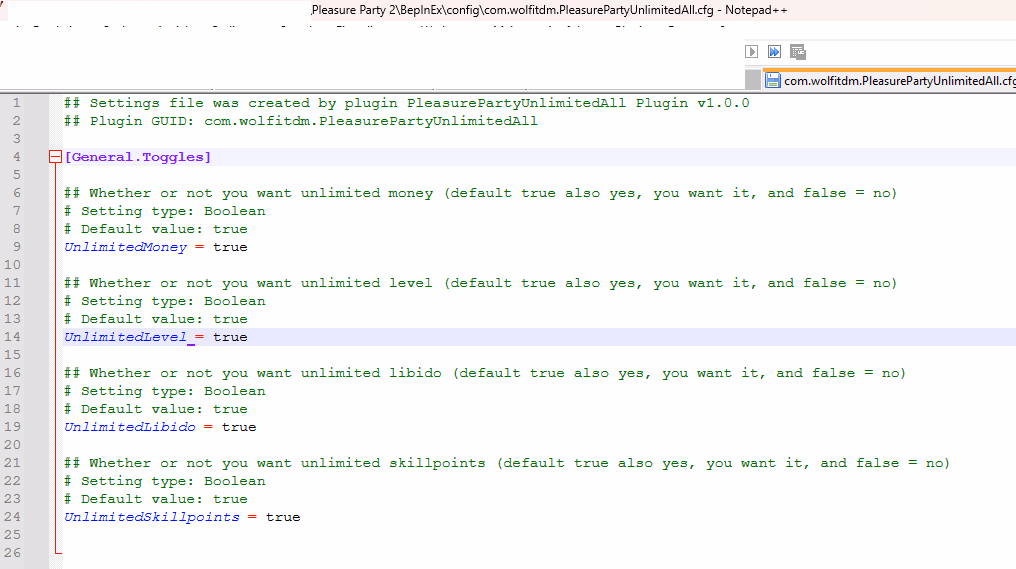Image resolution: width=1016 pixels, height=569 pixels.
Task: Click line number 14 in the margin
Action: coord(15,337)
